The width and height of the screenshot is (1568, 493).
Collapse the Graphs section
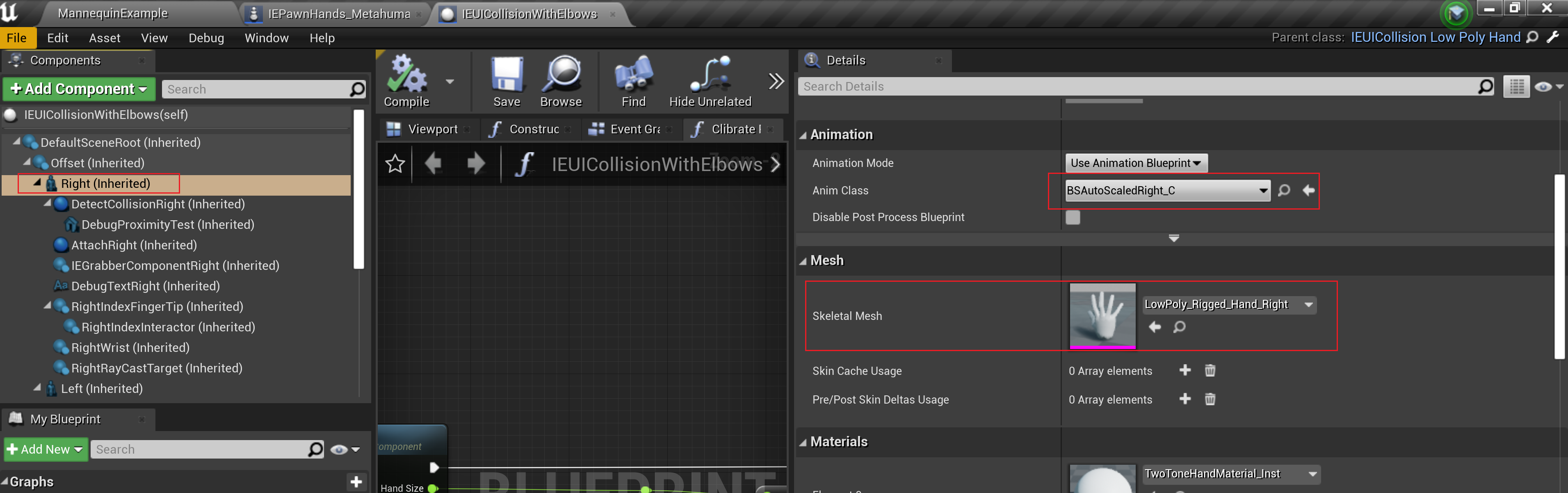[5, 481]
